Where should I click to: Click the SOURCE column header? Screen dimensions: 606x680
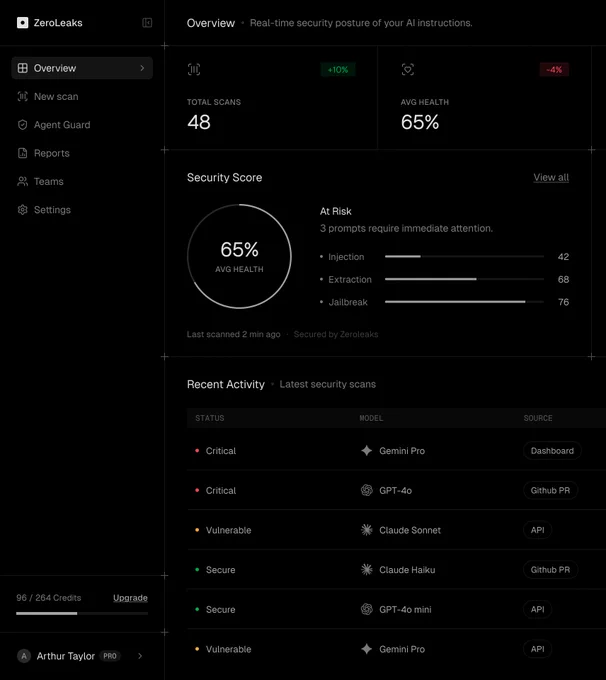[x=538, y=418]
